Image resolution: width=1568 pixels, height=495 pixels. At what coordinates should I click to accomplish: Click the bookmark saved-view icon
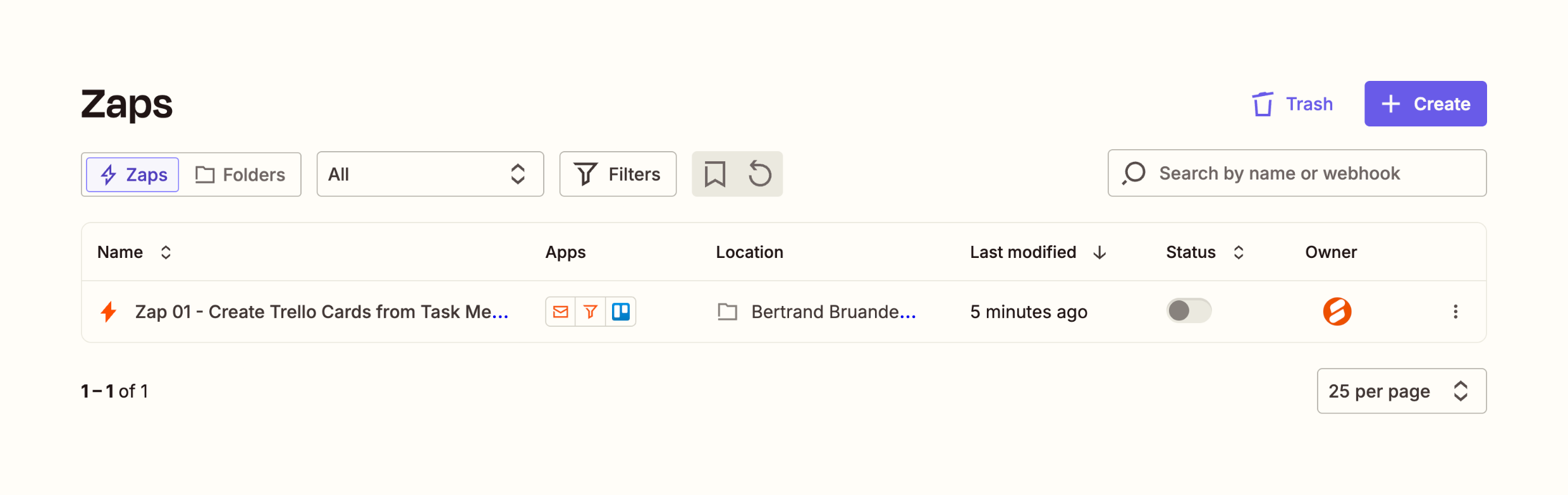(x=715, y=174)
